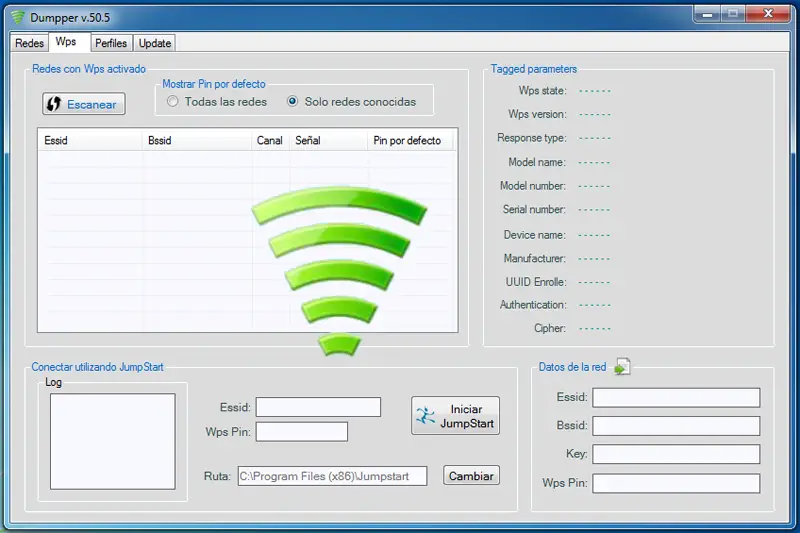800x533 pixels.
Task: Click the Device name label
Action: click(x=535, y=235)
